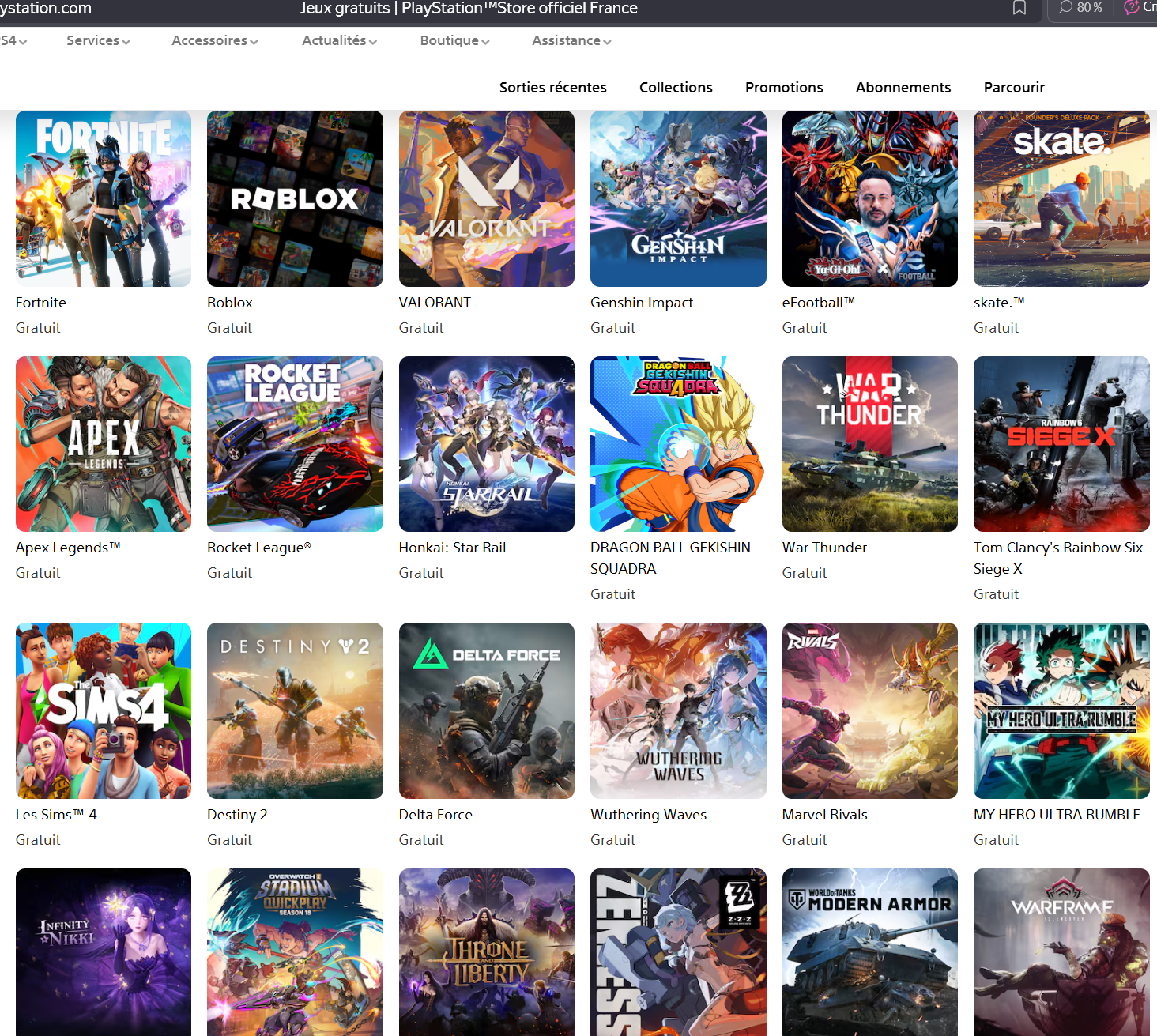Open the Boutique dropdown menu

click(454, 40)
